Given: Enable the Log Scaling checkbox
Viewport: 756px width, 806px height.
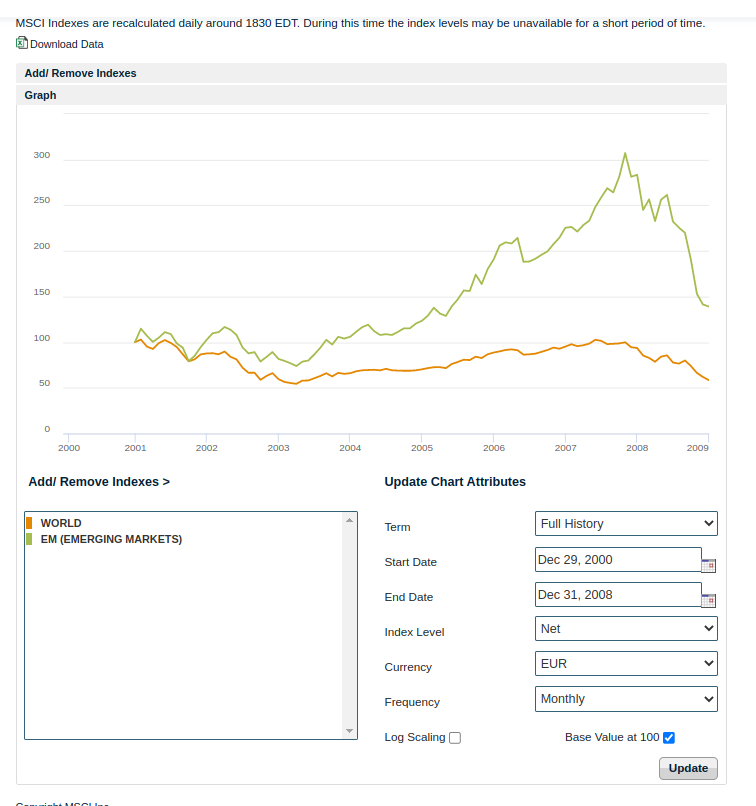Looking at the screenshot, I should click(x=455, y=738).
